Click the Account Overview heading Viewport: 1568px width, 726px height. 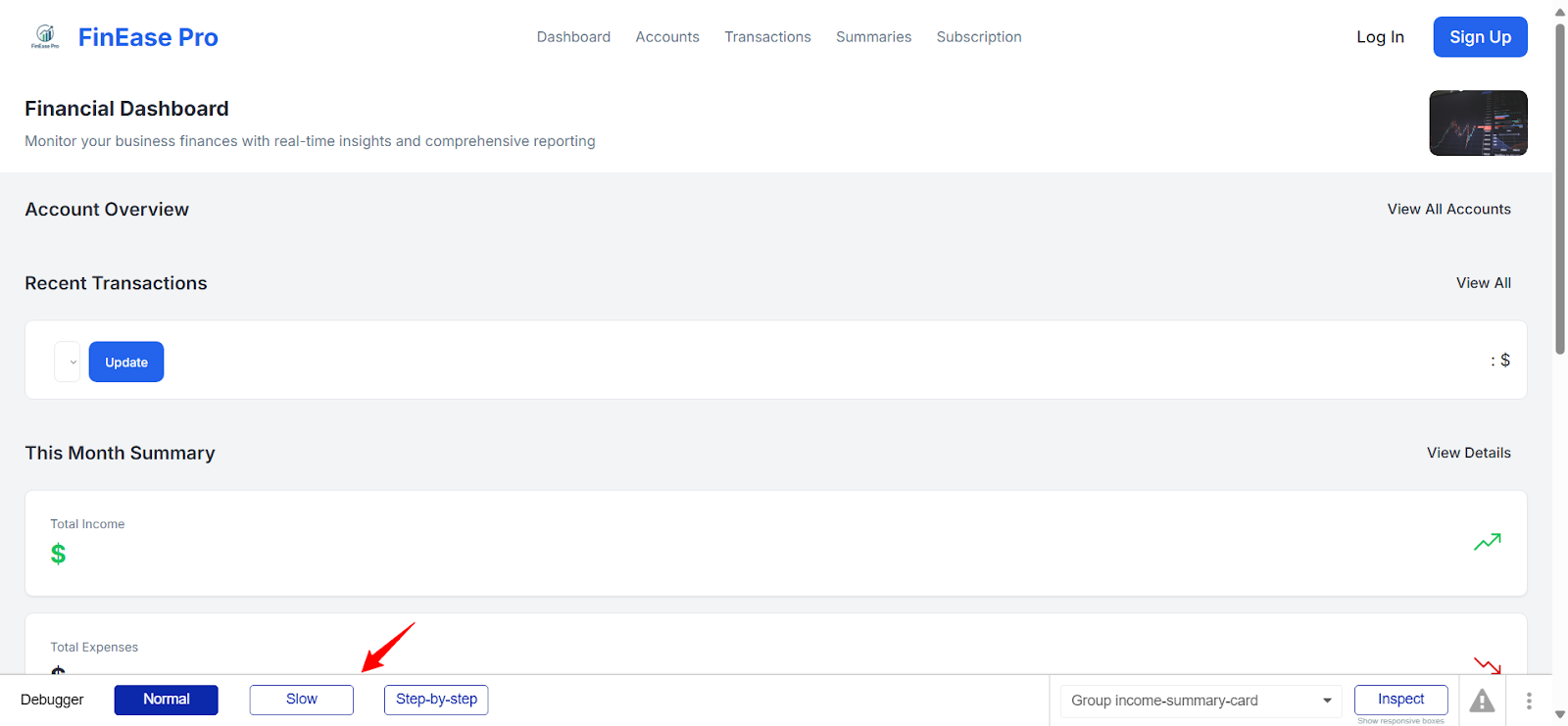tap(107, 210)
